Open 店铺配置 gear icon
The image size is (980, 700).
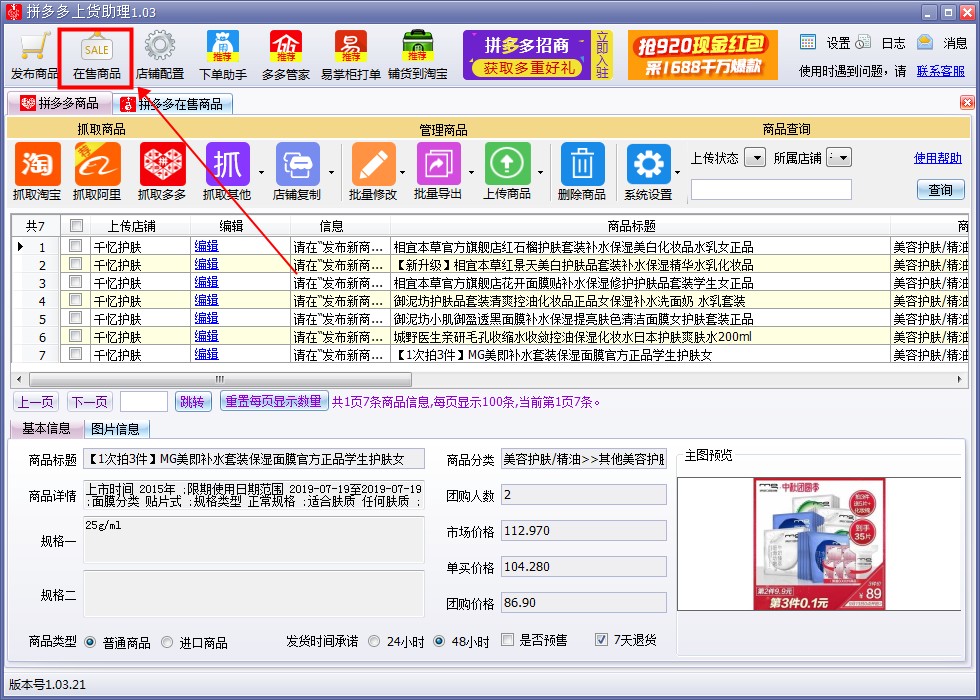[160, 56]
